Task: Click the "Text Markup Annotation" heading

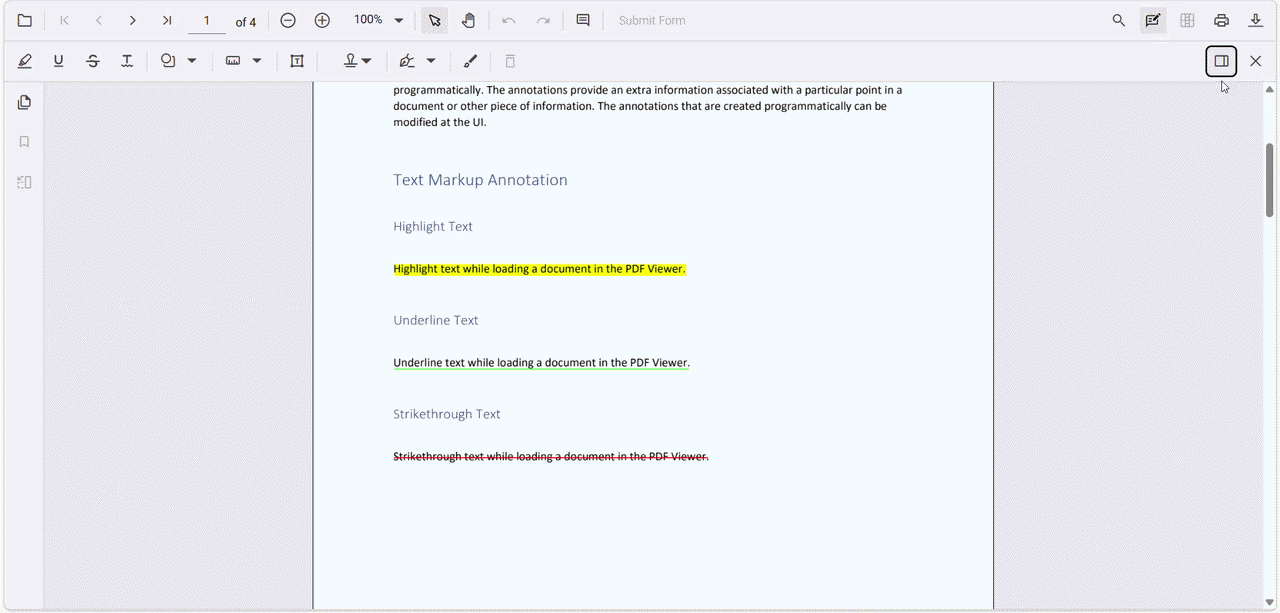Action: click(x=480, y=180)
